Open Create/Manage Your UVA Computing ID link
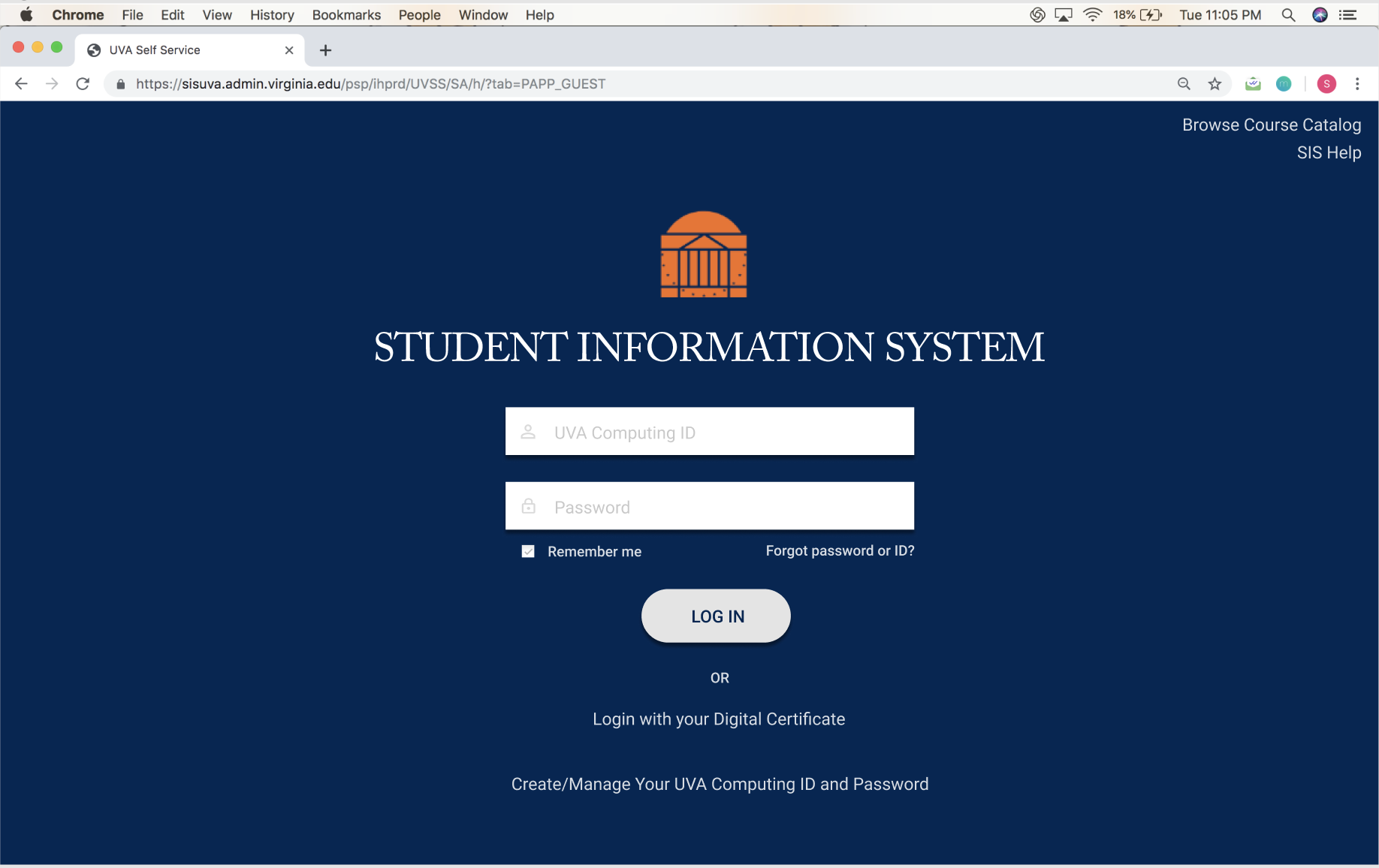The height and width of the screenshot is (868, 1379). 720,784
